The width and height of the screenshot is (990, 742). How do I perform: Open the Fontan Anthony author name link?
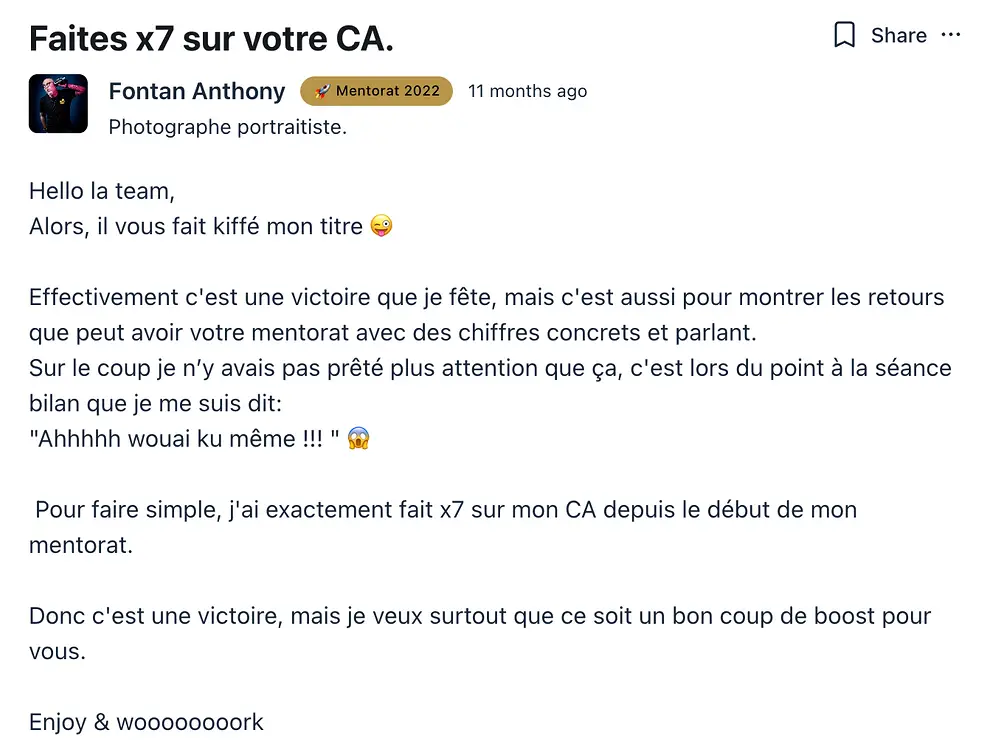pos(197,91)
